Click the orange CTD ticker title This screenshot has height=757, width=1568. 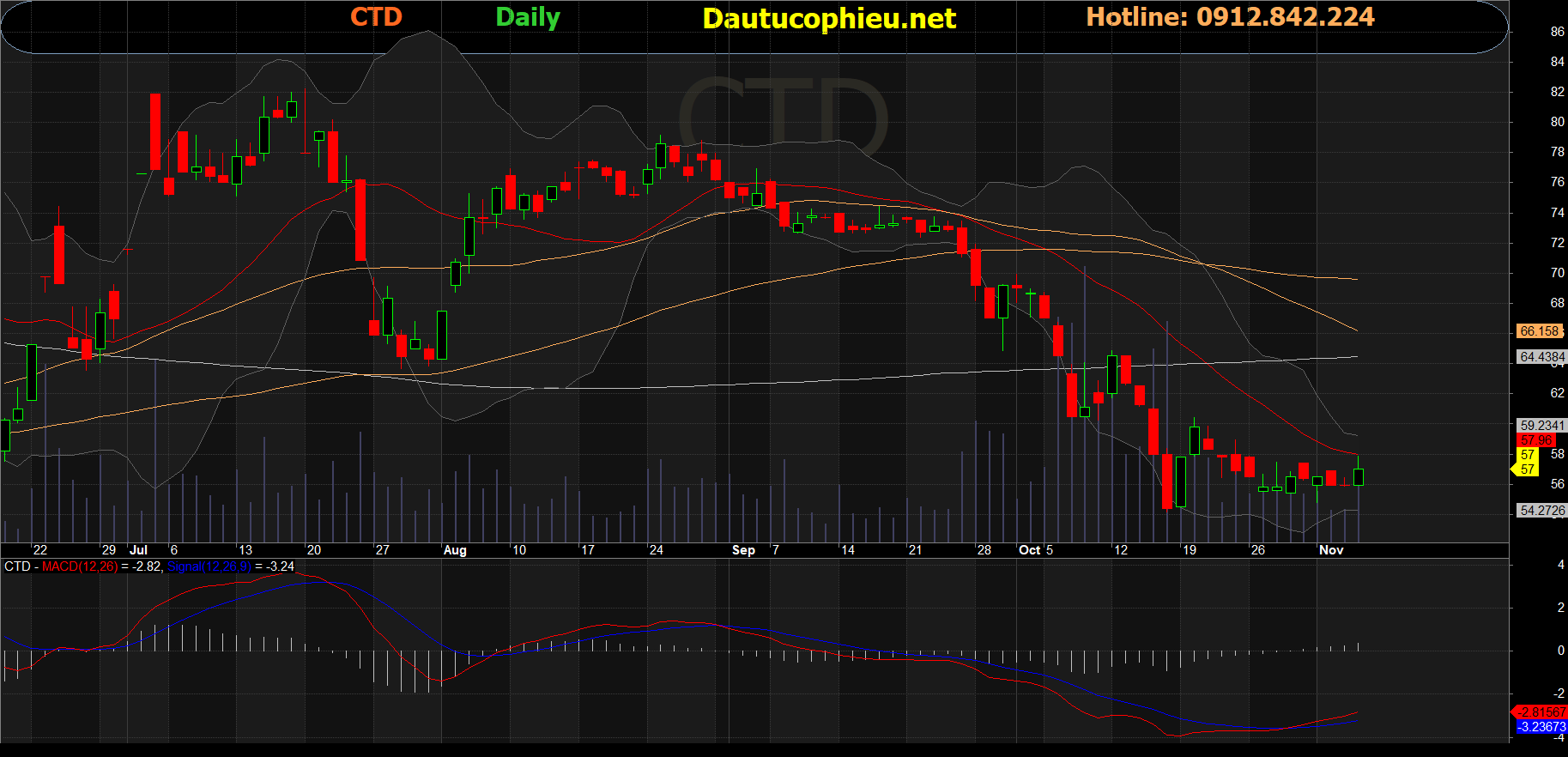376,17
